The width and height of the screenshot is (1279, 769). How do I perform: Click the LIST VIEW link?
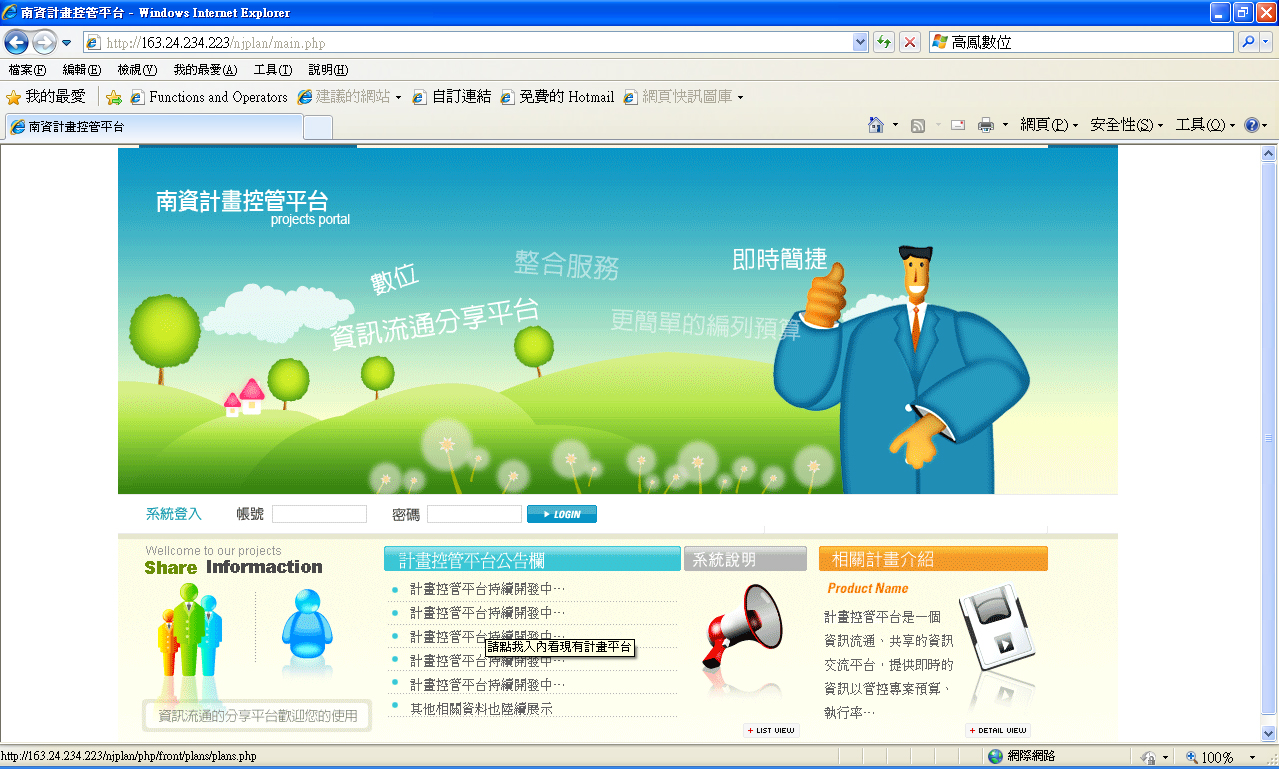(771, 731)
